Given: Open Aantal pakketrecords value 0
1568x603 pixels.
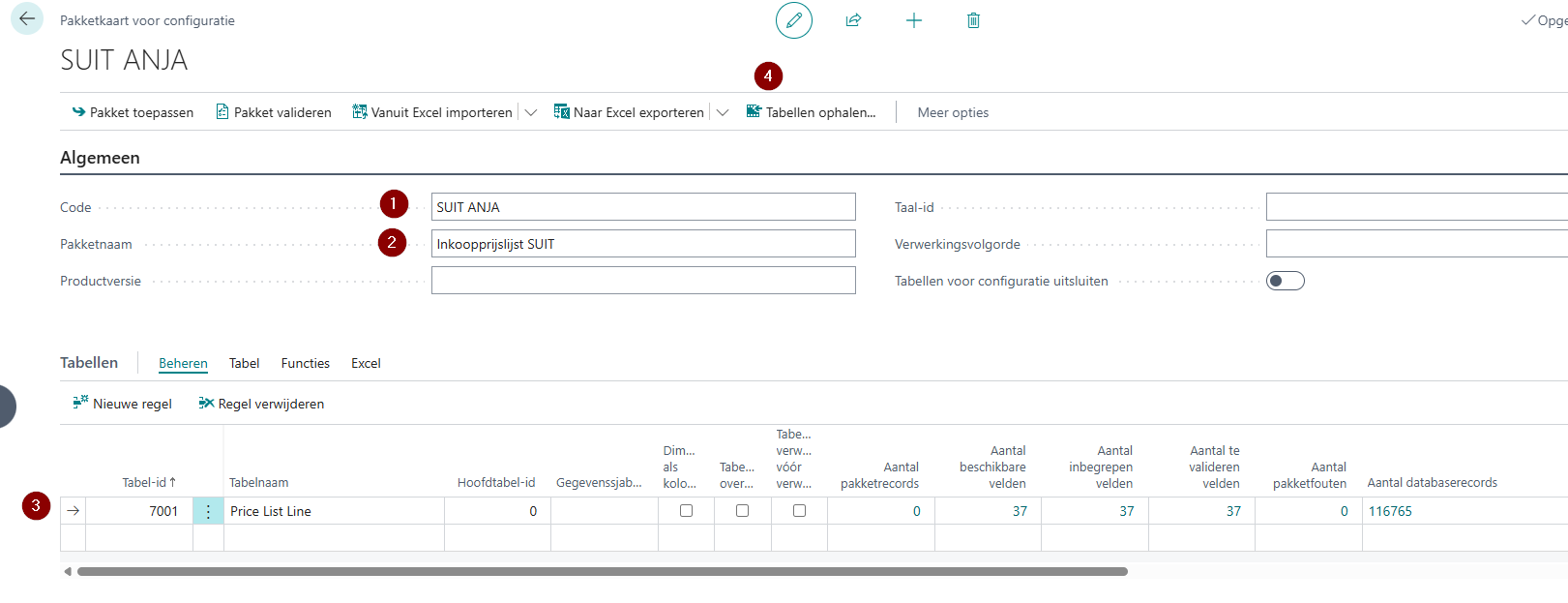Looking at the screenshot, I should click(916, 511).
